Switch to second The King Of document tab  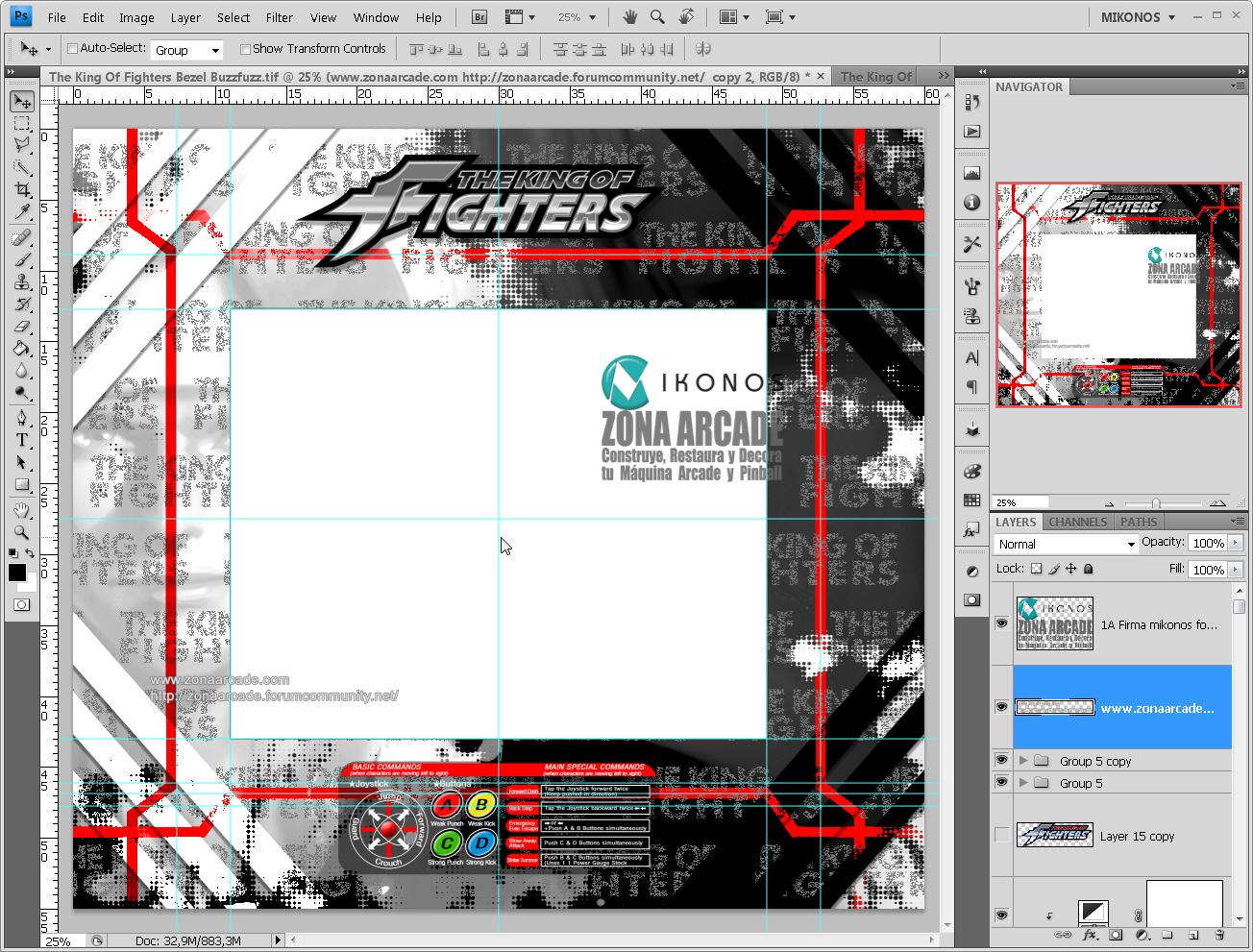875,76
